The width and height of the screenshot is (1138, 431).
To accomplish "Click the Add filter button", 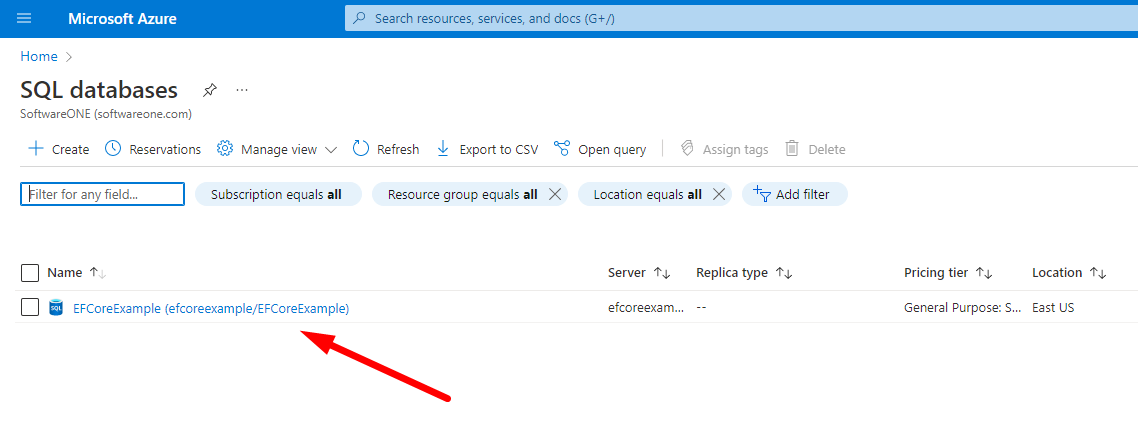I will [794, 194].
